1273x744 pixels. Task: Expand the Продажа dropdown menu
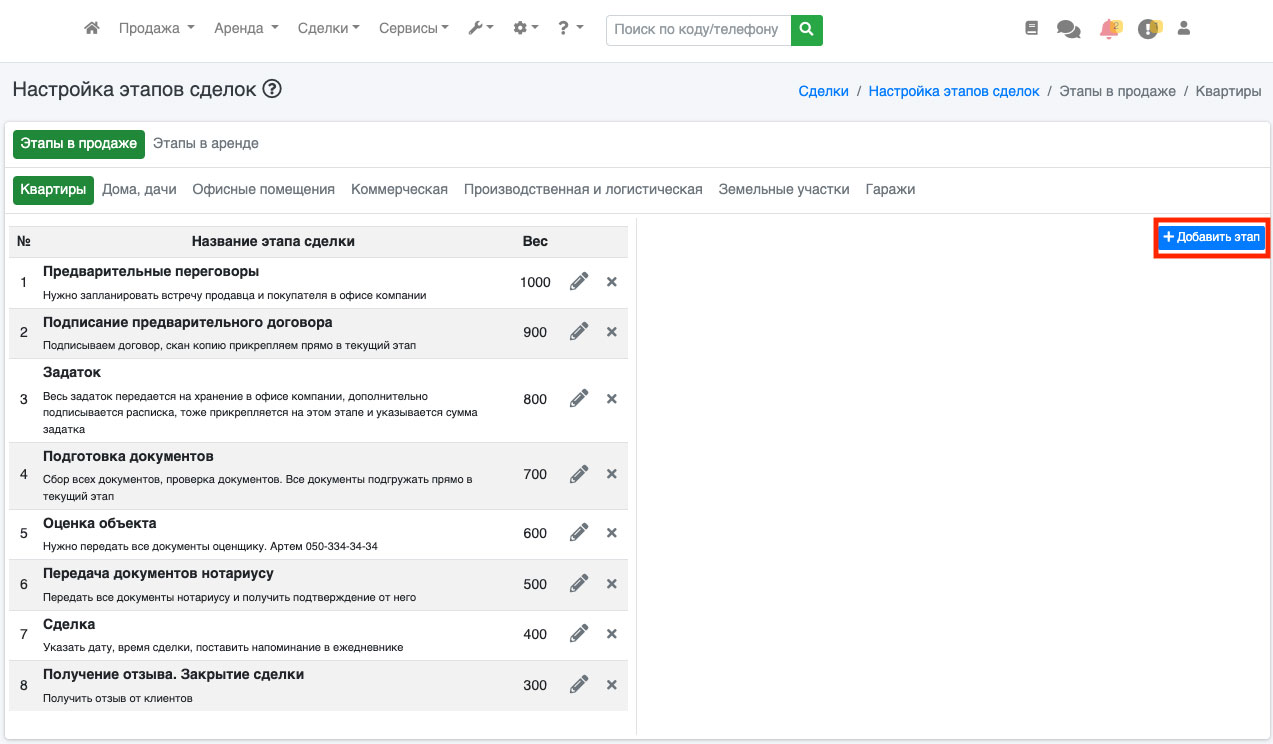coord(156,29)
